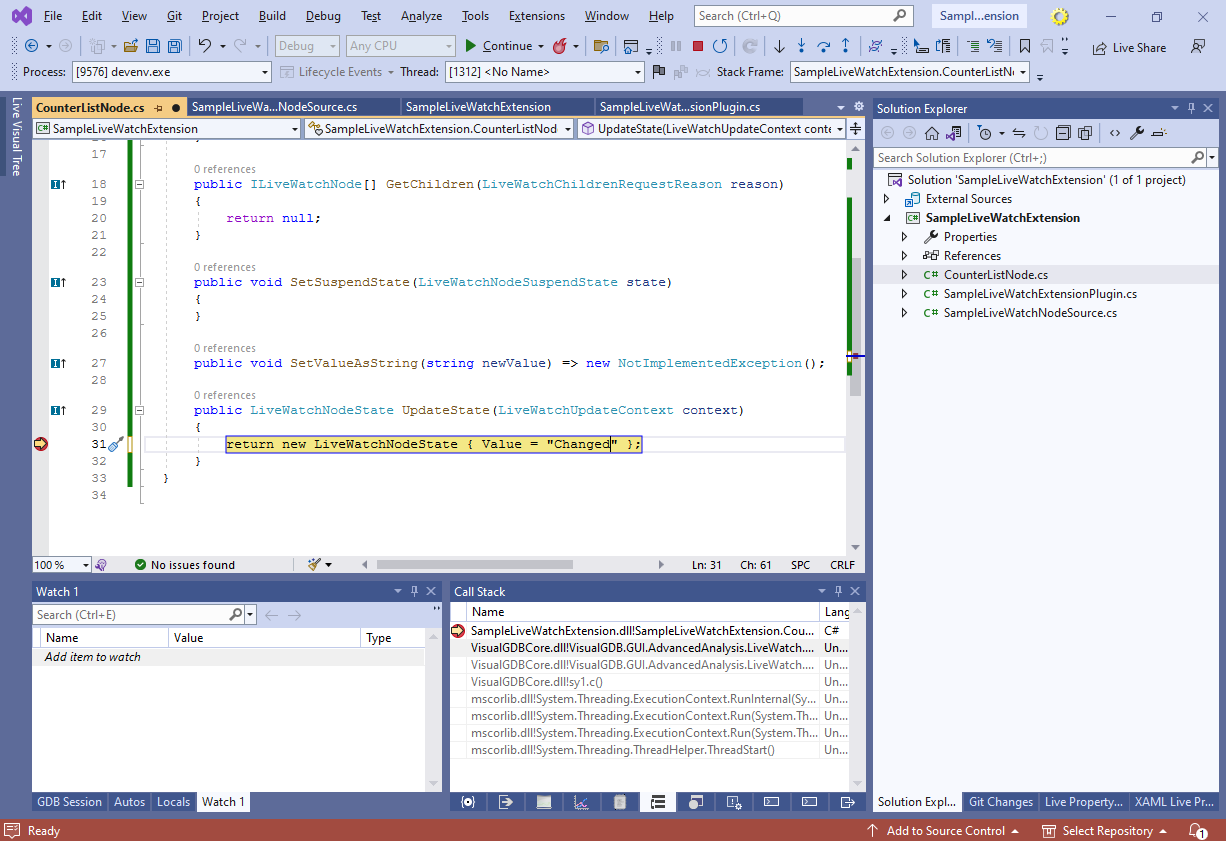Screen dimensions: 1226x841
Task: Open the Debug menu
Action: pos(323,16)
